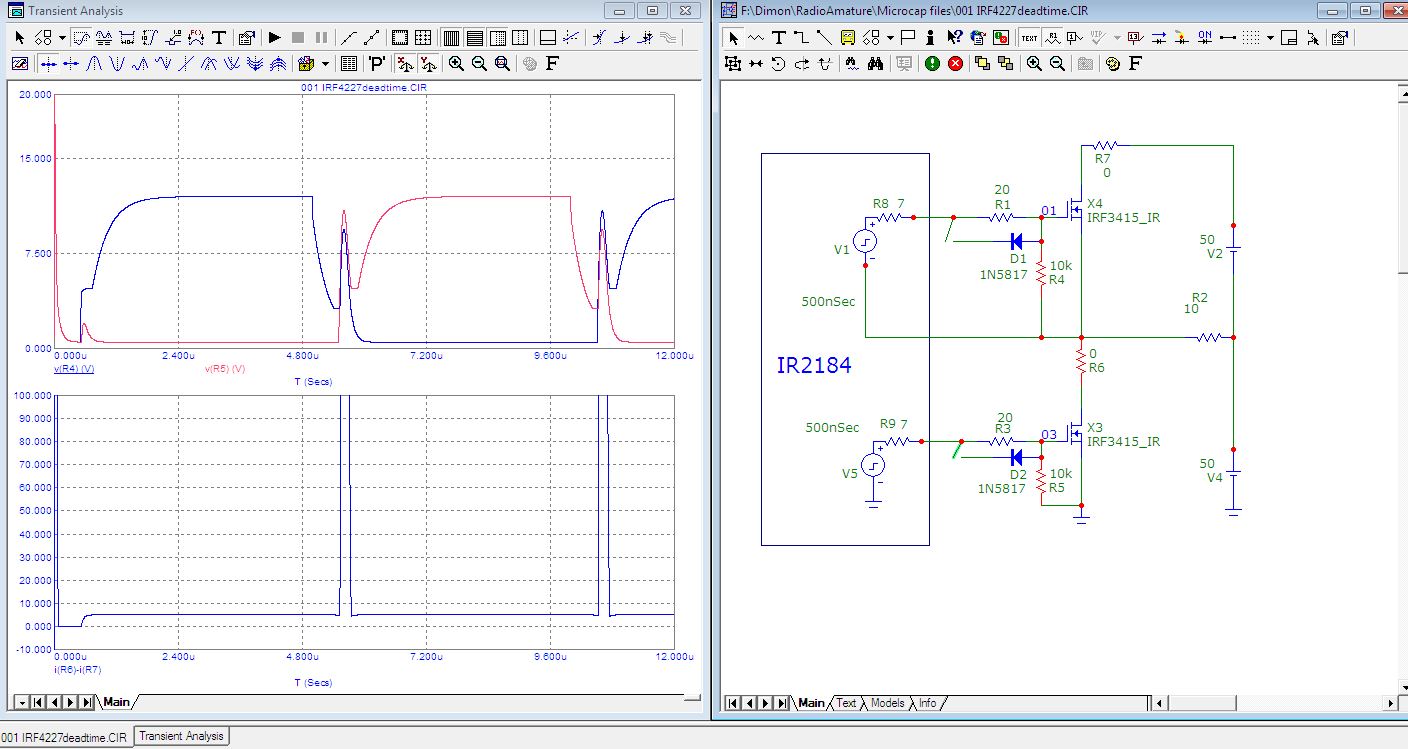Zoom out on the transient analysis plot
Image resolution: width=1408 pixels, height=749 pixels.
pyautogui.click(x=479, y=63)
